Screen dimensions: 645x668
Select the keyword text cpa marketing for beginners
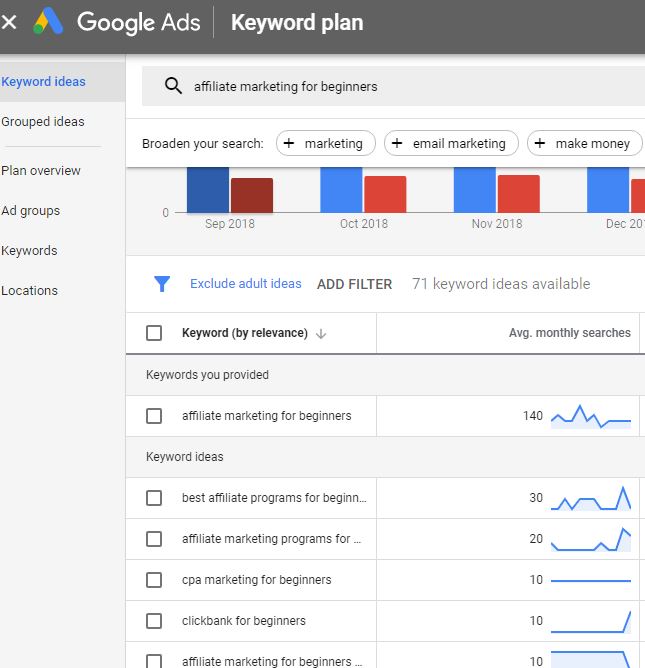pyautogui.click(x=256, y=580)
